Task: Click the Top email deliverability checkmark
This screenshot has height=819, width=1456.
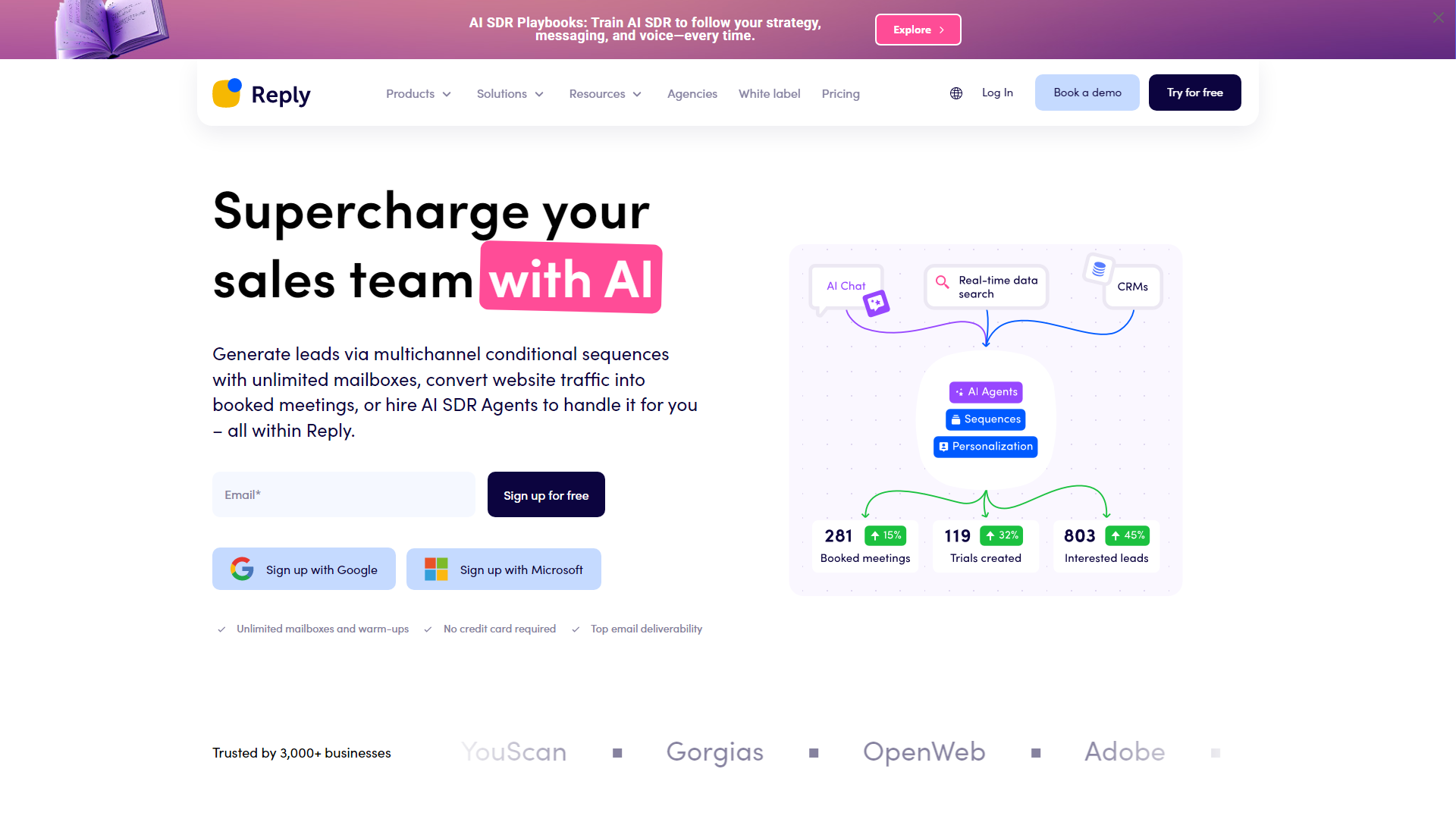Action: pyautogui.click(x=576, y=629)
